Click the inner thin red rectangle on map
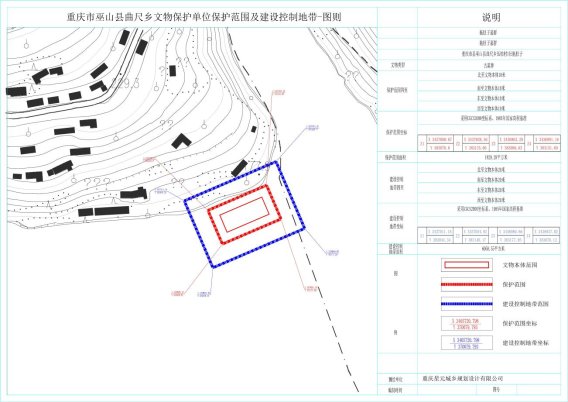This screenshot has width=568, height=402. (x=244, y=214)
